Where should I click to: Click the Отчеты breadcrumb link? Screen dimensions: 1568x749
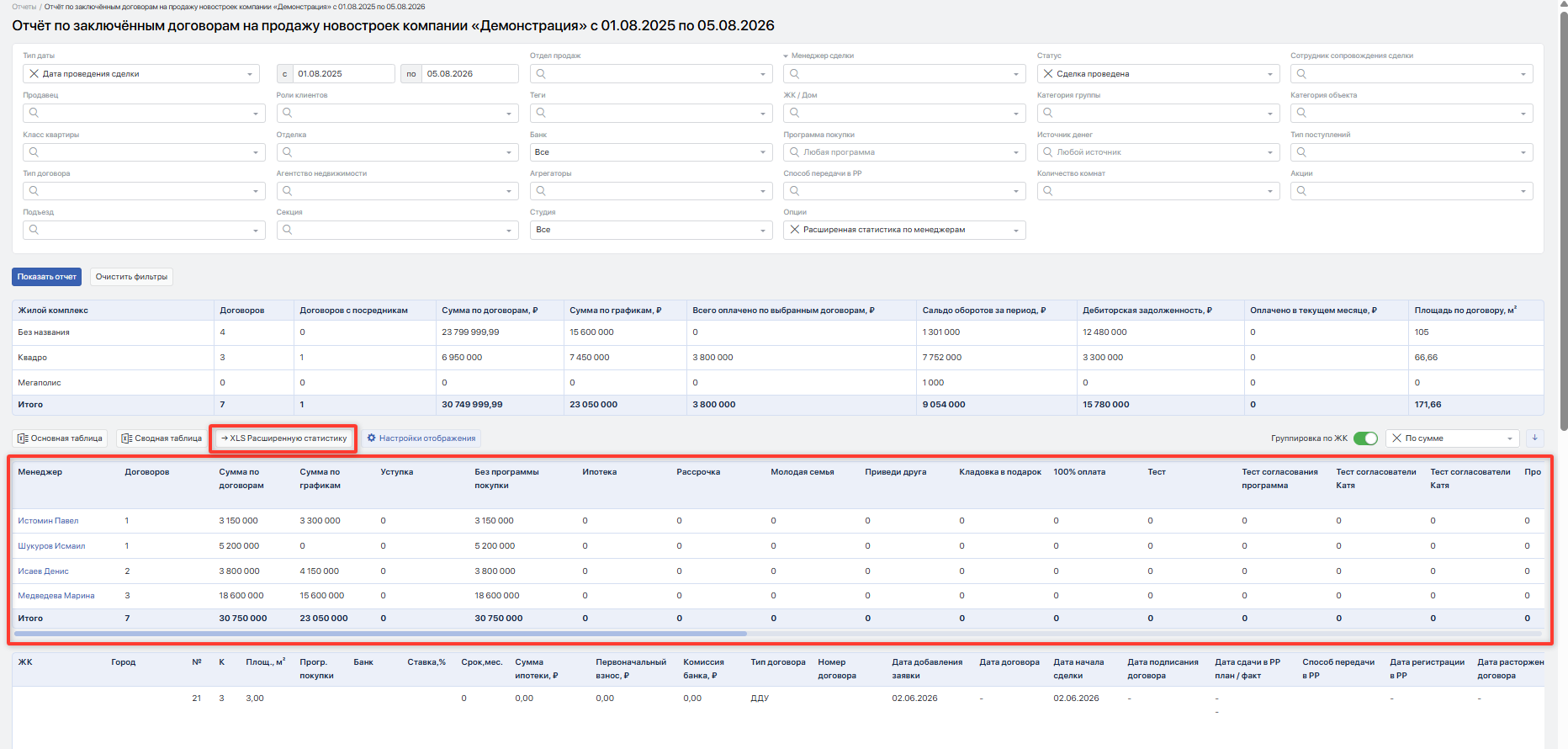coord(24,7)
